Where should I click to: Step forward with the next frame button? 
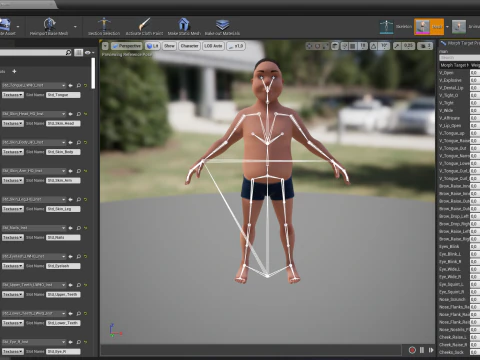click(431, 350)
